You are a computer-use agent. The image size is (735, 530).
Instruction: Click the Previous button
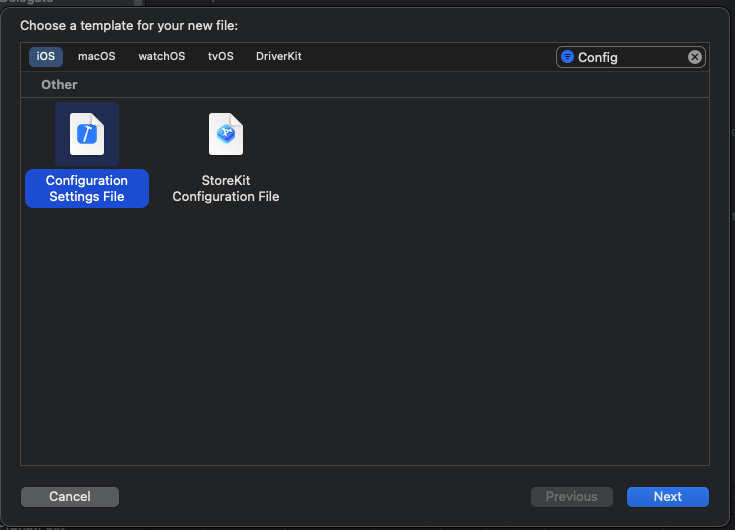tap(571, 496)
